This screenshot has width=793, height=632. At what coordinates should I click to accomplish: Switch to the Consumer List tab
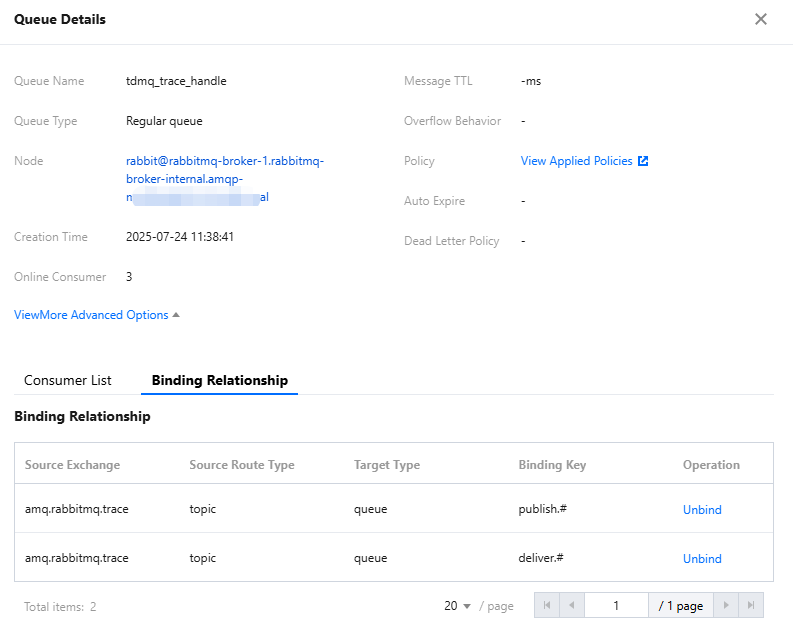pos(68,380)
